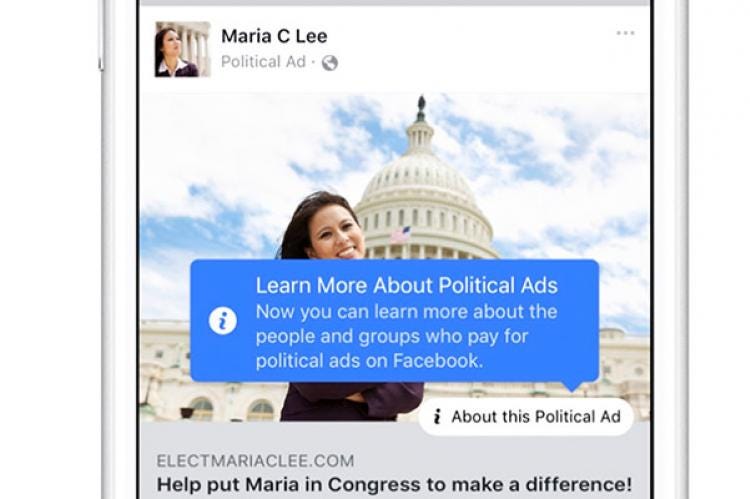
Task: Open Maria C Lee profile picture
Action: (x=183, y=49)
